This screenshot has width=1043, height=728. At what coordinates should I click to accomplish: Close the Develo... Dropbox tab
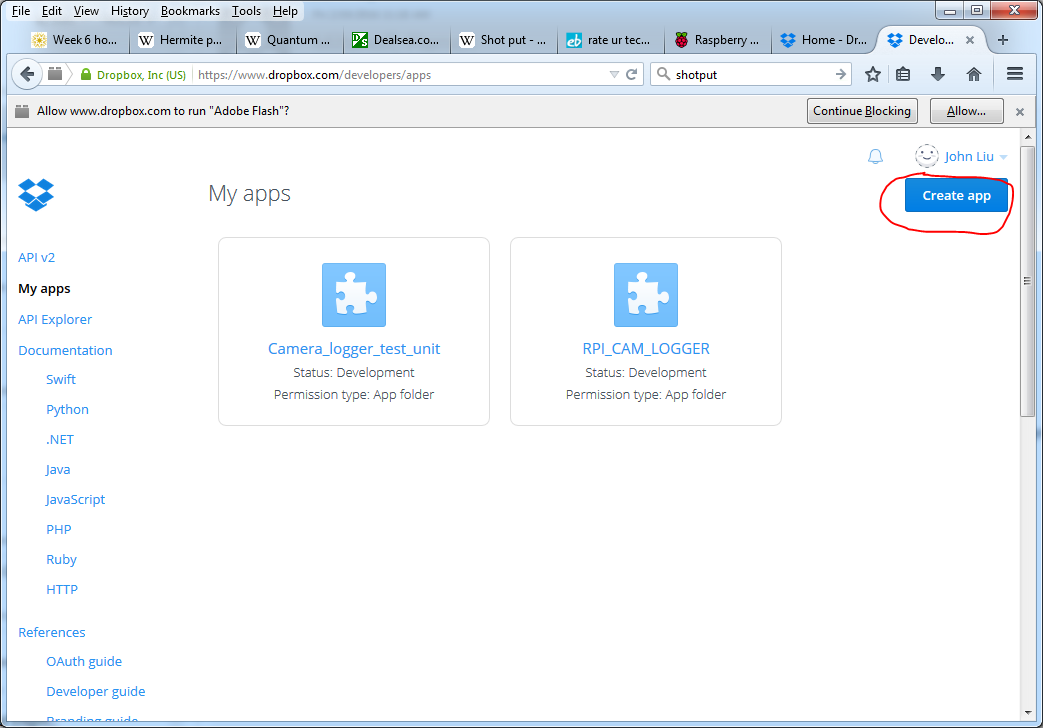point(970,40)
